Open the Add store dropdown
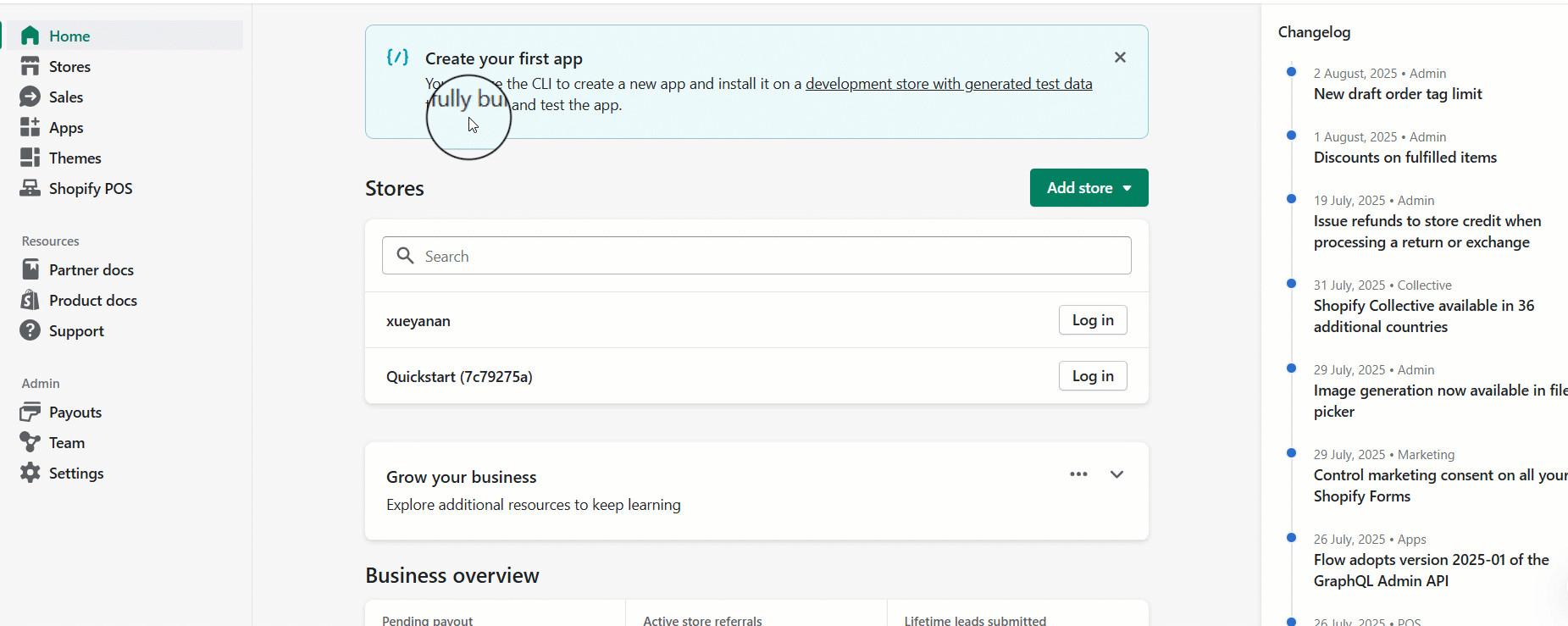1568x626 pixels. tap(1089, 188)
